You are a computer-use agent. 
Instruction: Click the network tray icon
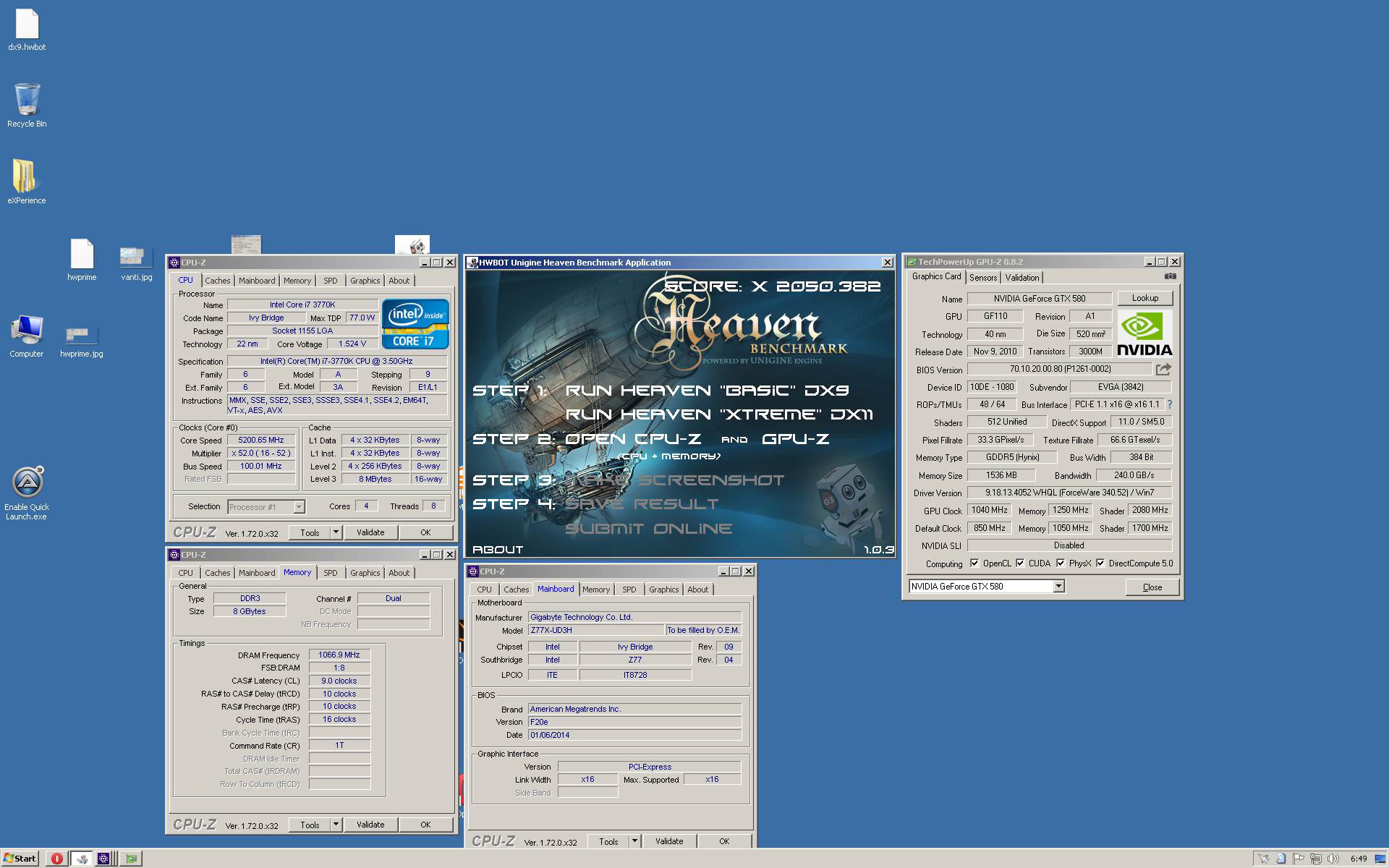point(1317,859)
